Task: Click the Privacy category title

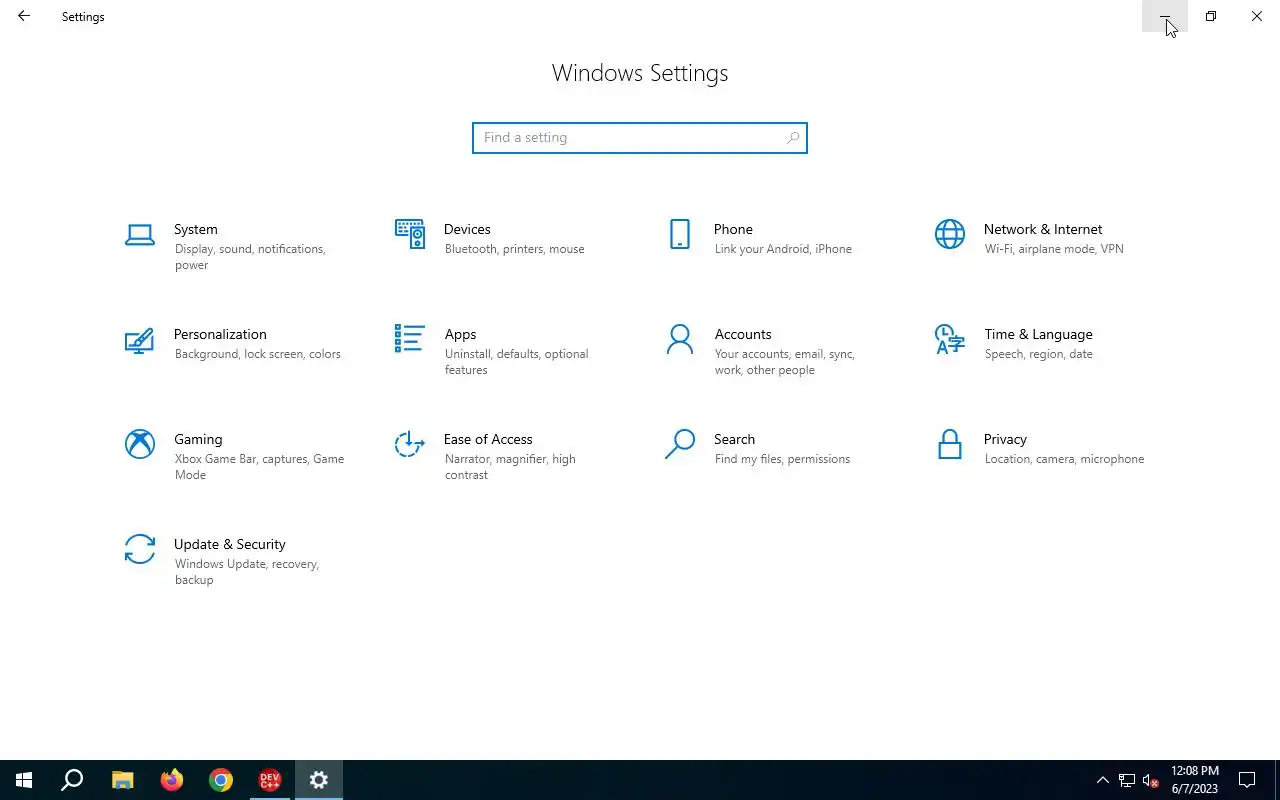Action: [1005, 439]
